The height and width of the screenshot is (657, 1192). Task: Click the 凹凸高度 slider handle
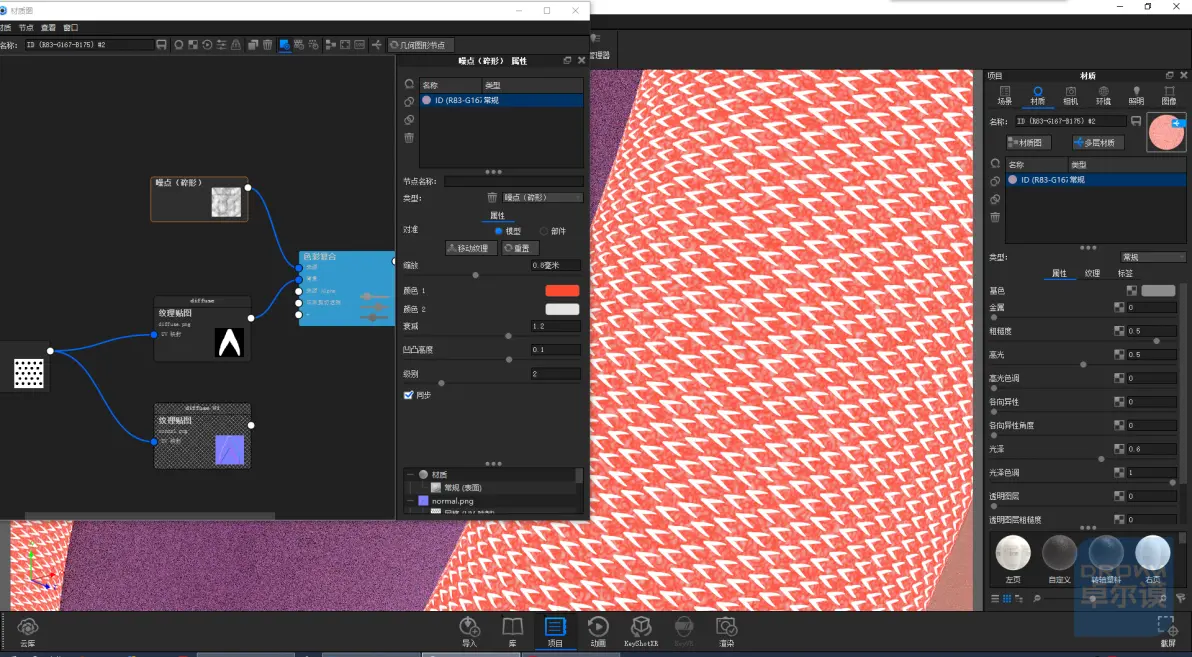[509, 359]
